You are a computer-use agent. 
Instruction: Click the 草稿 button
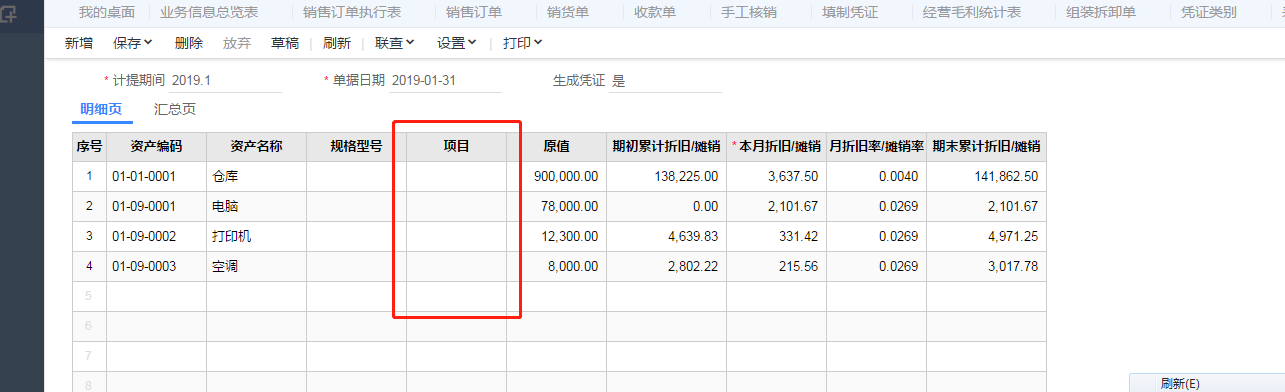point(285,43)
